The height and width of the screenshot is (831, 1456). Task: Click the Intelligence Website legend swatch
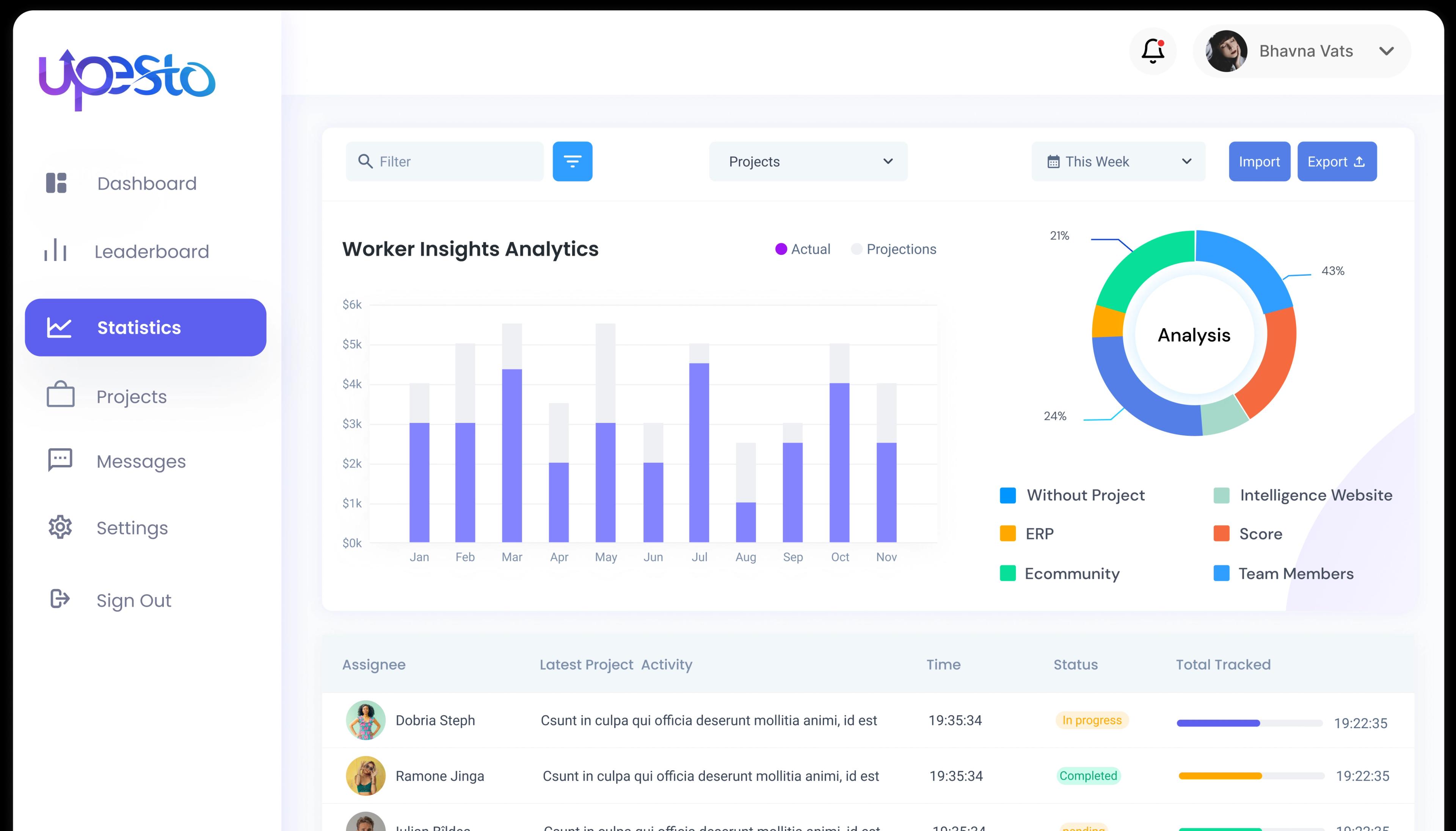coord(1221,495)
